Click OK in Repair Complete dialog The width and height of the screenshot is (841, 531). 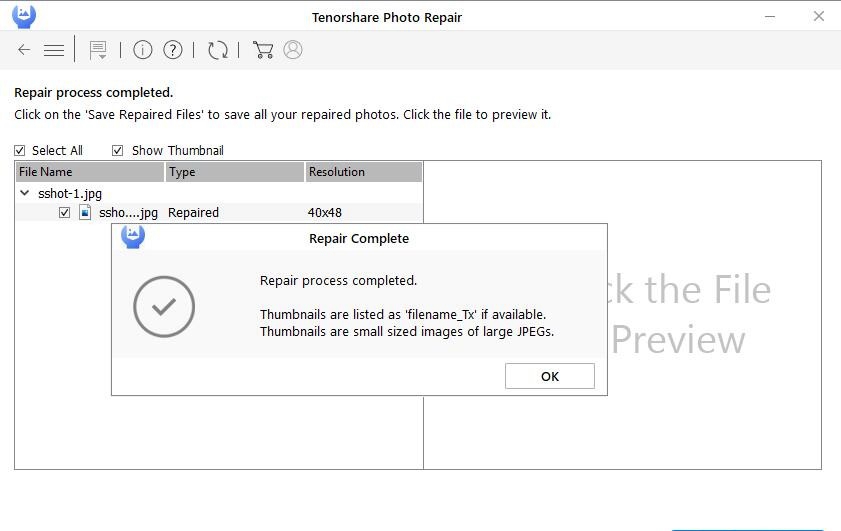(x=550, y=377)
